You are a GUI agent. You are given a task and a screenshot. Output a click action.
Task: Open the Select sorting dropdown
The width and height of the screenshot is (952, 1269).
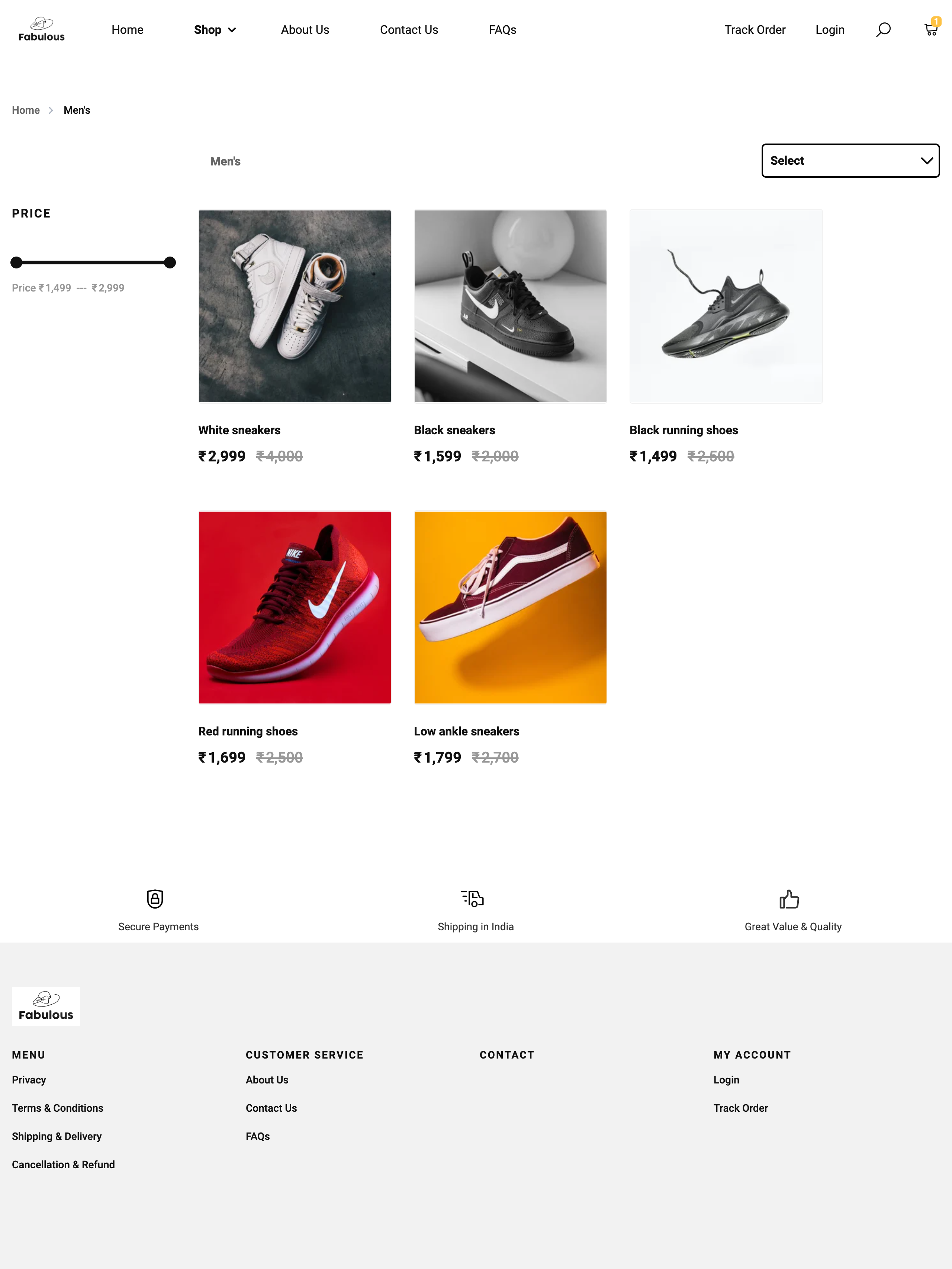tap(850, 161)
